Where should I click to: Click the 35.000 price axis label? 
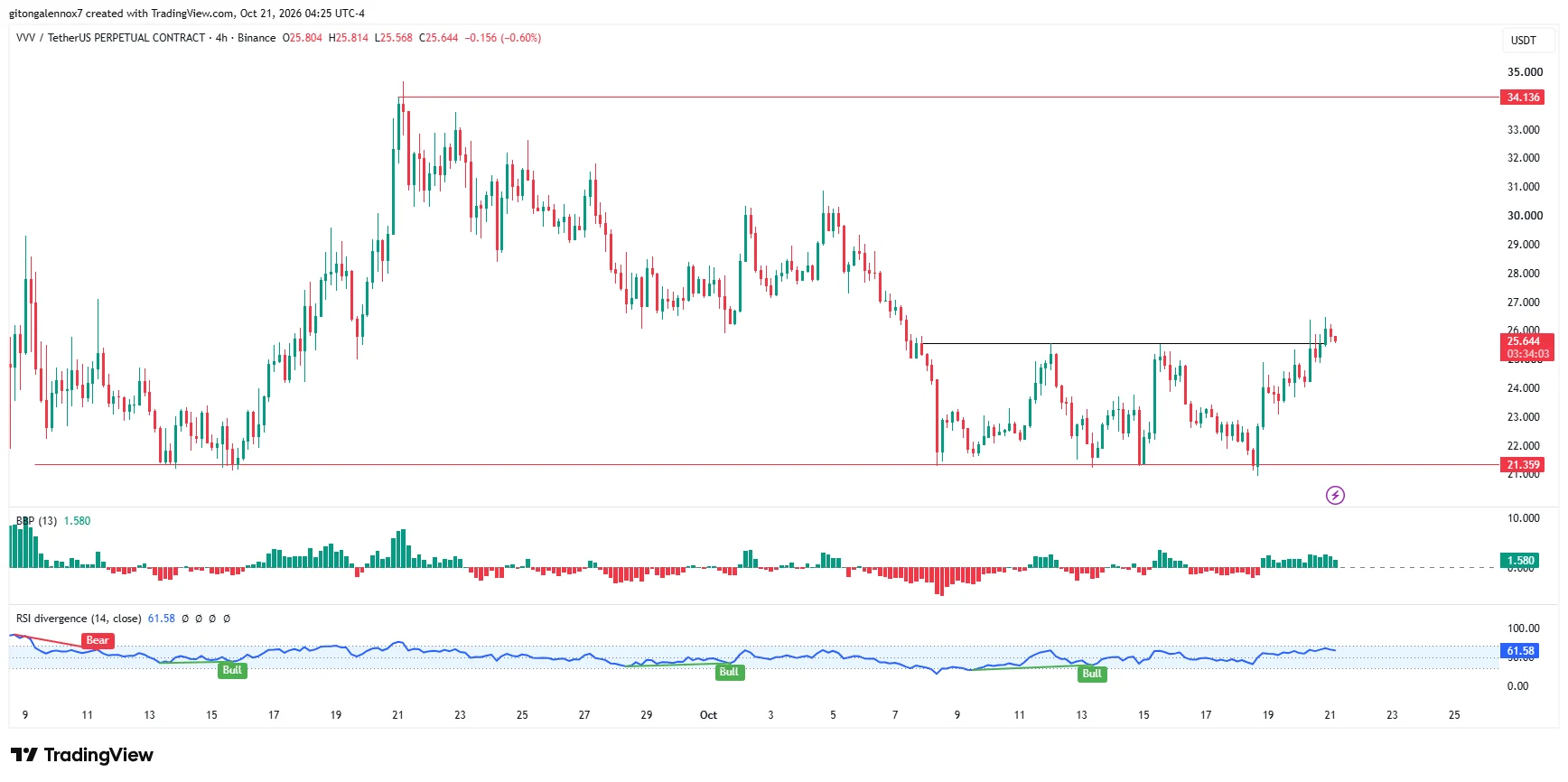click(1525, 72)
